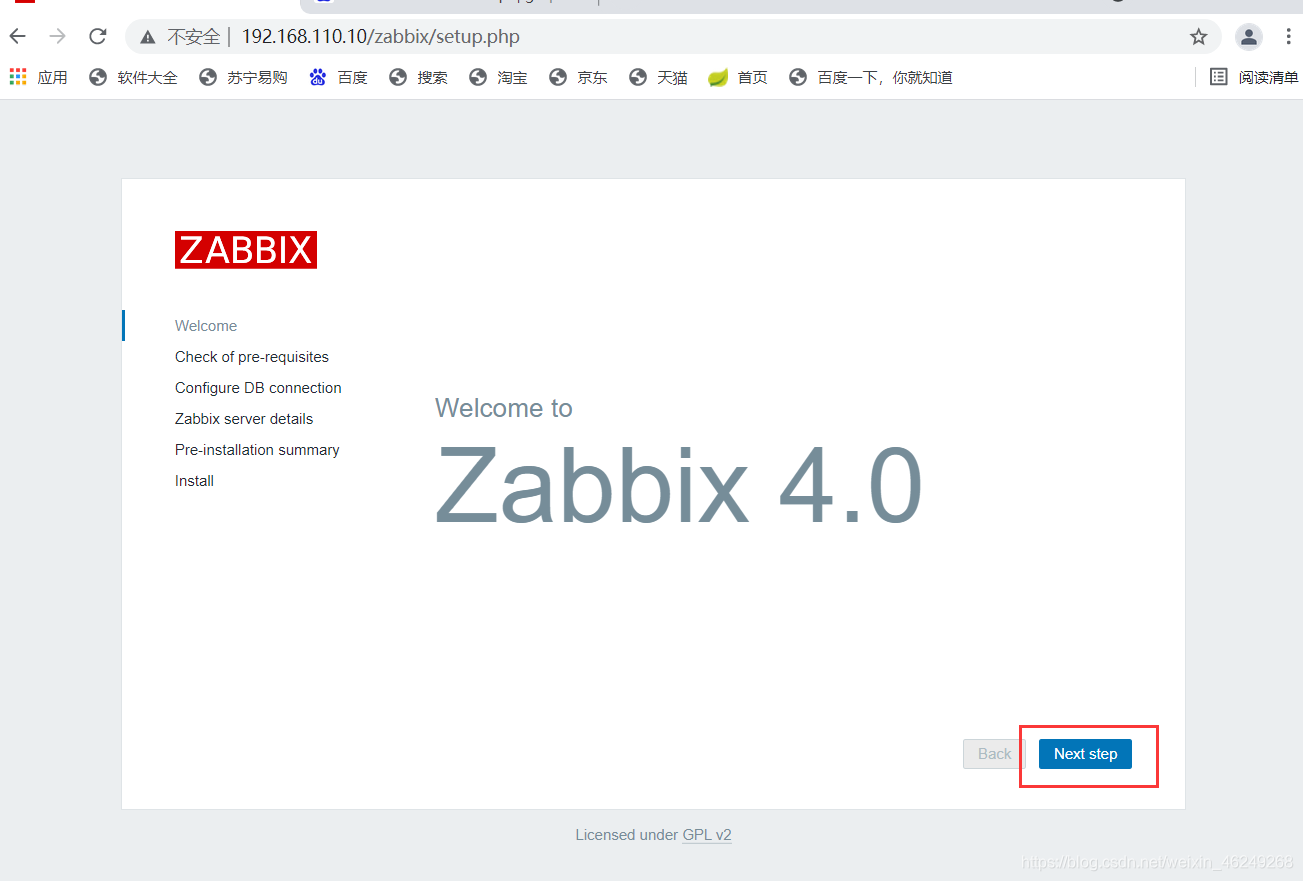Viewport: 1303px width, 881px height.
Task: Click the not-secure warning triangle icon
Action: 148,37
